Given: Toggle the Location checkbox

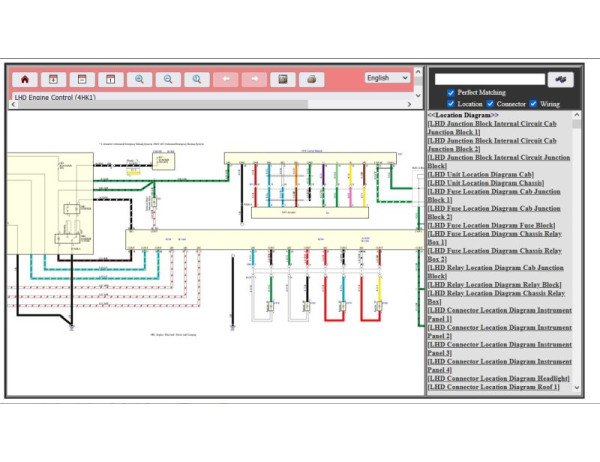Looking at the screenshot, I should point(451,103).
